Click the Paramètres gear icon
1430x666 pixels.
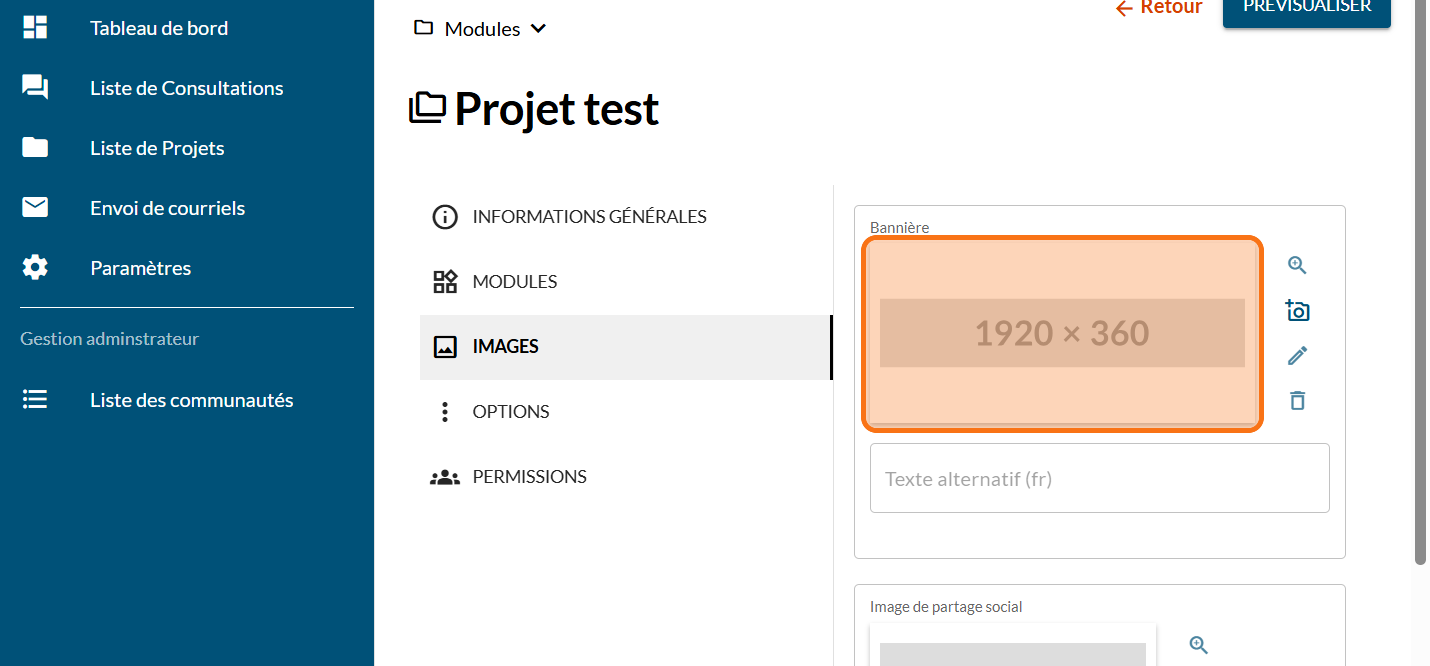[35, 268]
